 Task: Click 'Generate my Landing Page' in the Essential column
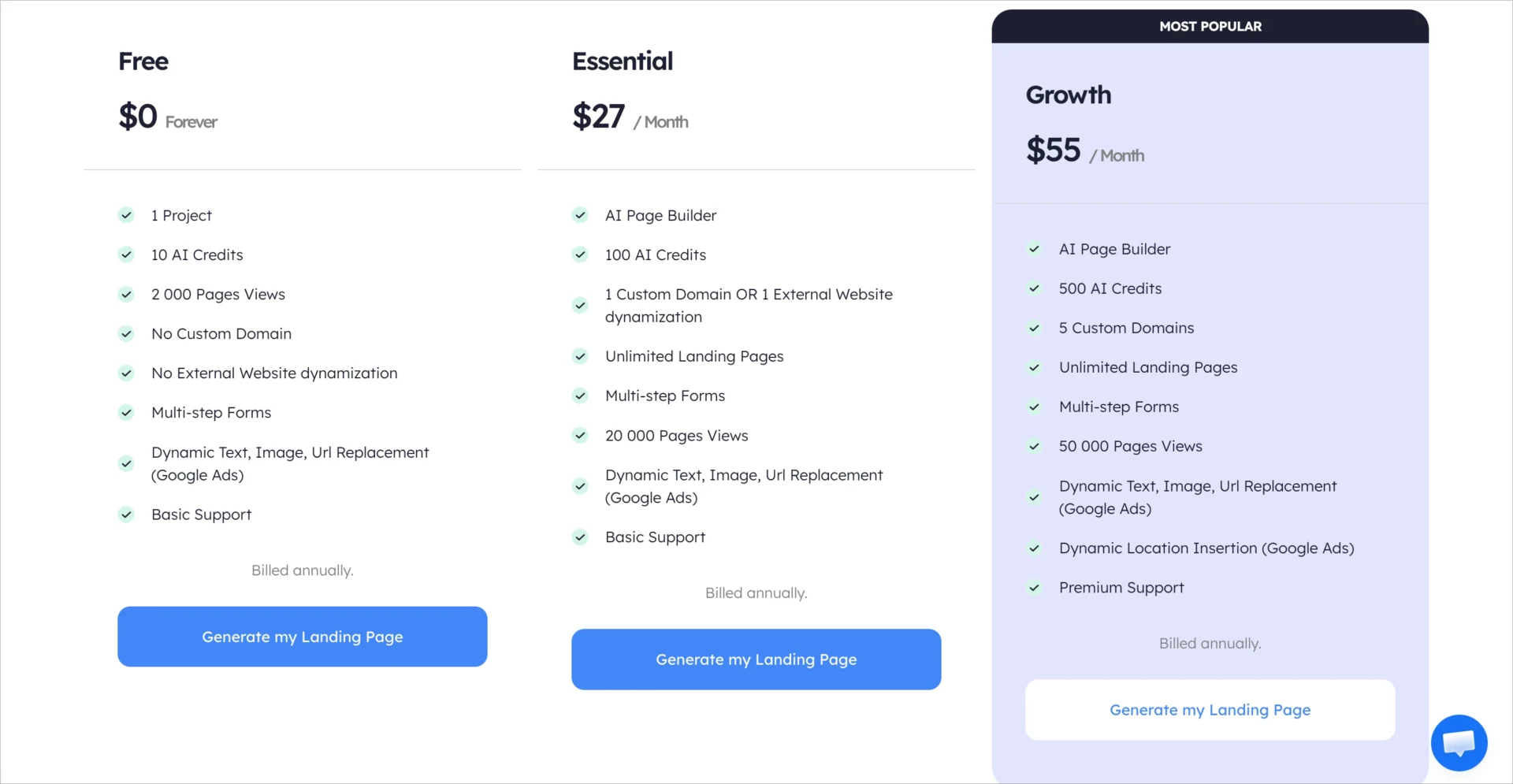[756, 660]
